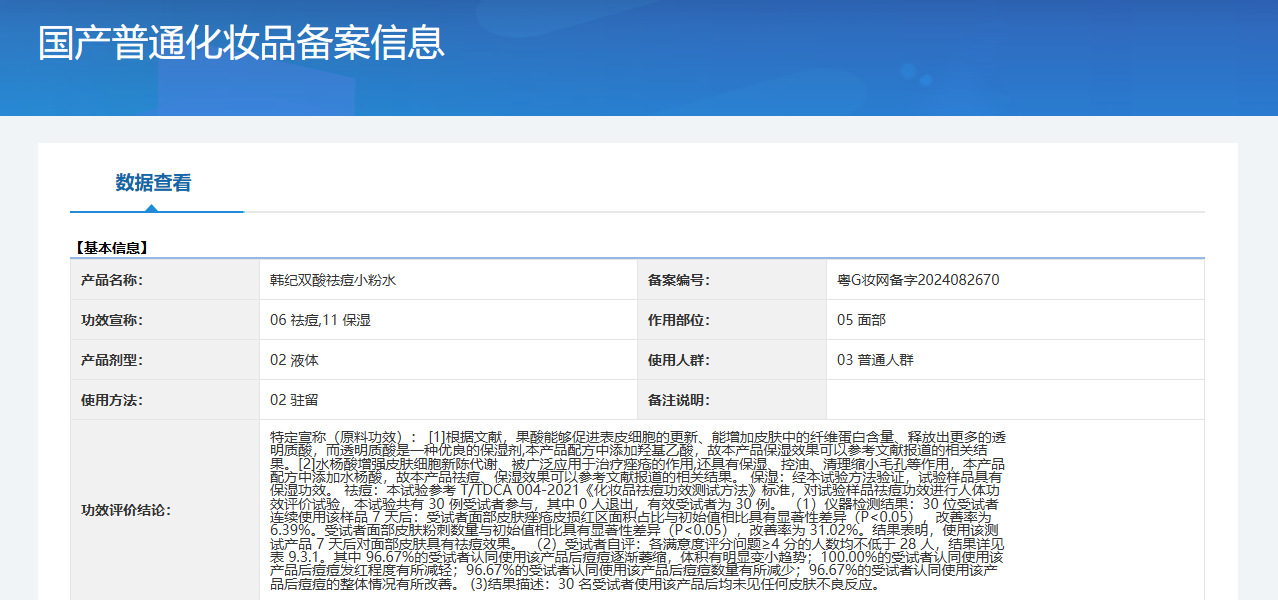1278x600 pixels.
Task: Select the 05 面部 value
Action: [x=861, y=320]
